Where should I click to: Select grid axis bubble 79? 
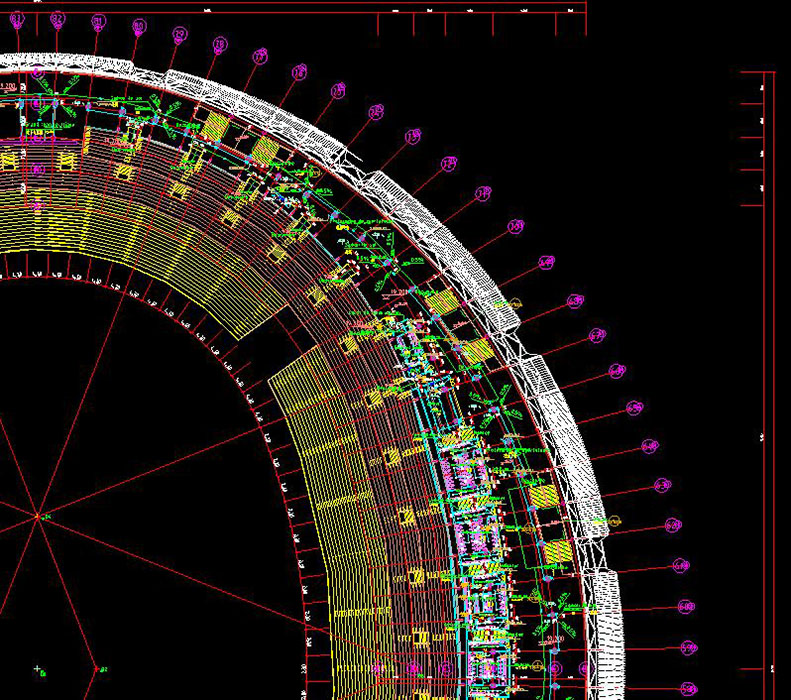pos(180,35)
